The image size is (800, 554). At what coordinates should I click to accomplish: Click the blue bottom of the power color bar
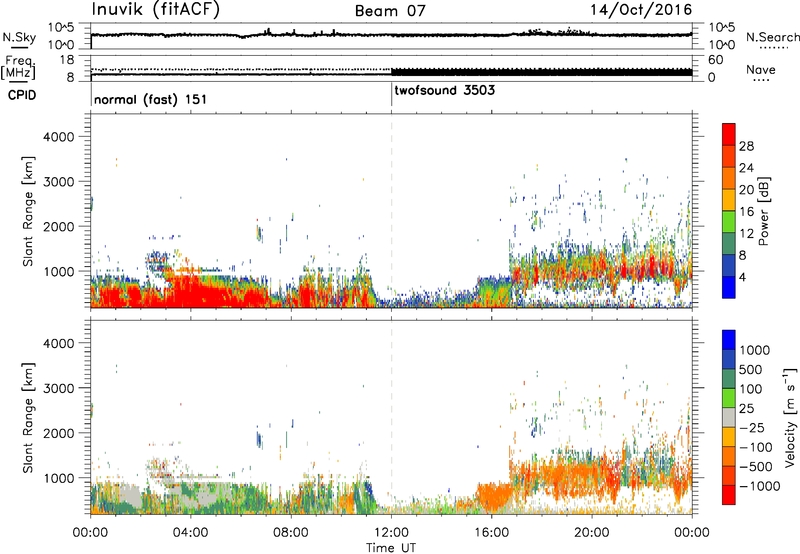(729, 288)
